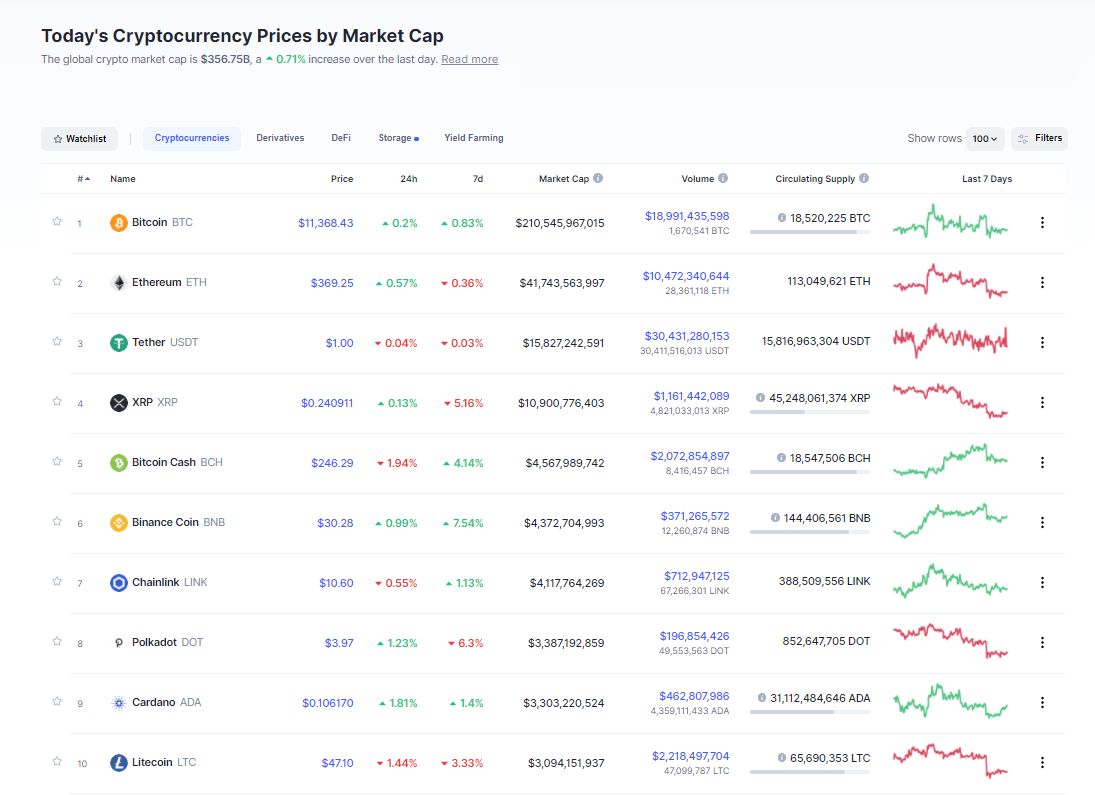Star Chainlink to add to watchlist
1095x795 pixels.
tap(57, 582)
